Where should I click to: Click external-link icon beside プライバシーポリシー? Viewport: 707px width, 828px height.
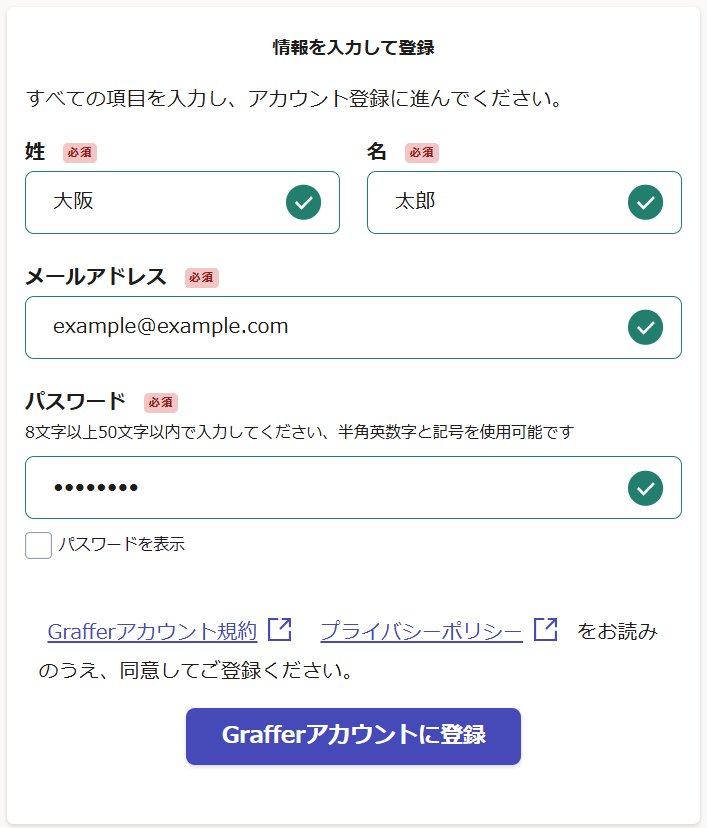pos(545,630)
